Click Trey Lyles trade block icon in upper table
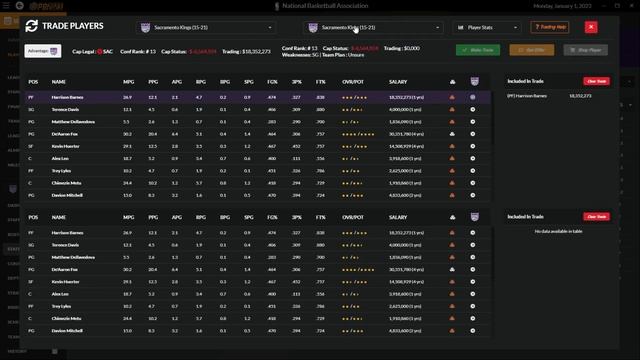 tap(452, 171)
